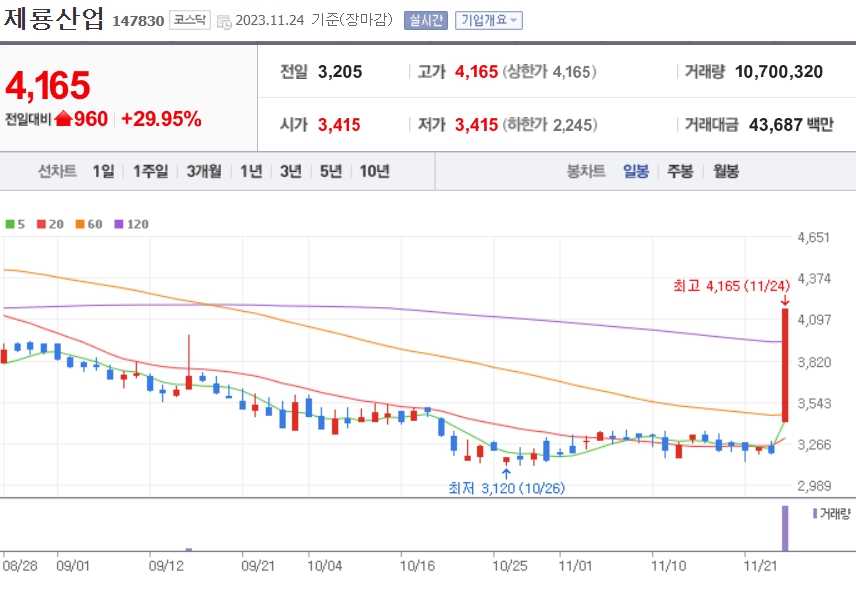This screenshot has width=856, height=591.
Task: Click the stock code 147830
Action: coord(138,21)
